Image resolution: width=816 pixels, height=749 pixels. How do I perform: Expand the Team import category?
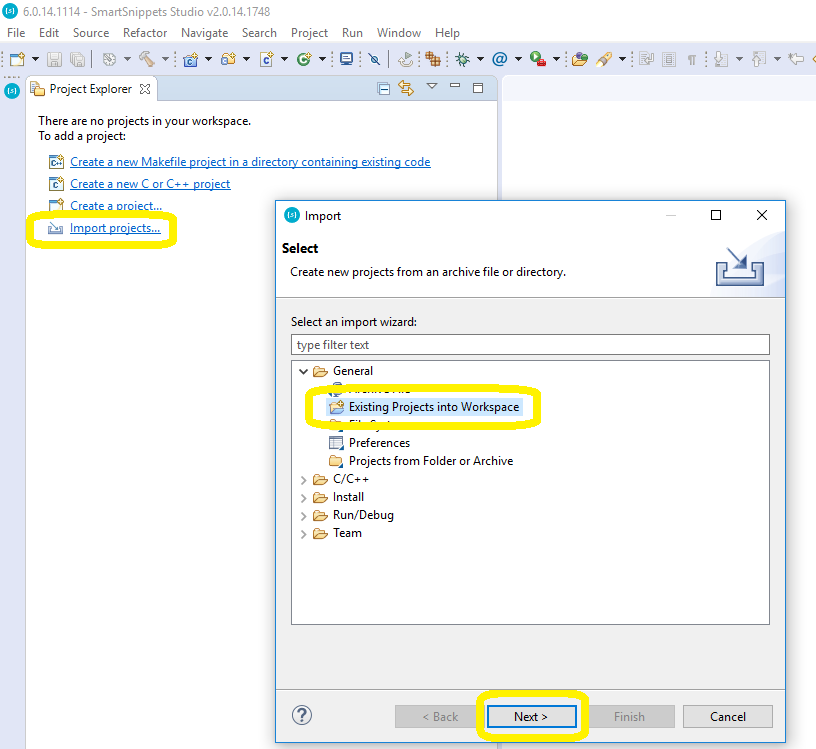point(303,534)
